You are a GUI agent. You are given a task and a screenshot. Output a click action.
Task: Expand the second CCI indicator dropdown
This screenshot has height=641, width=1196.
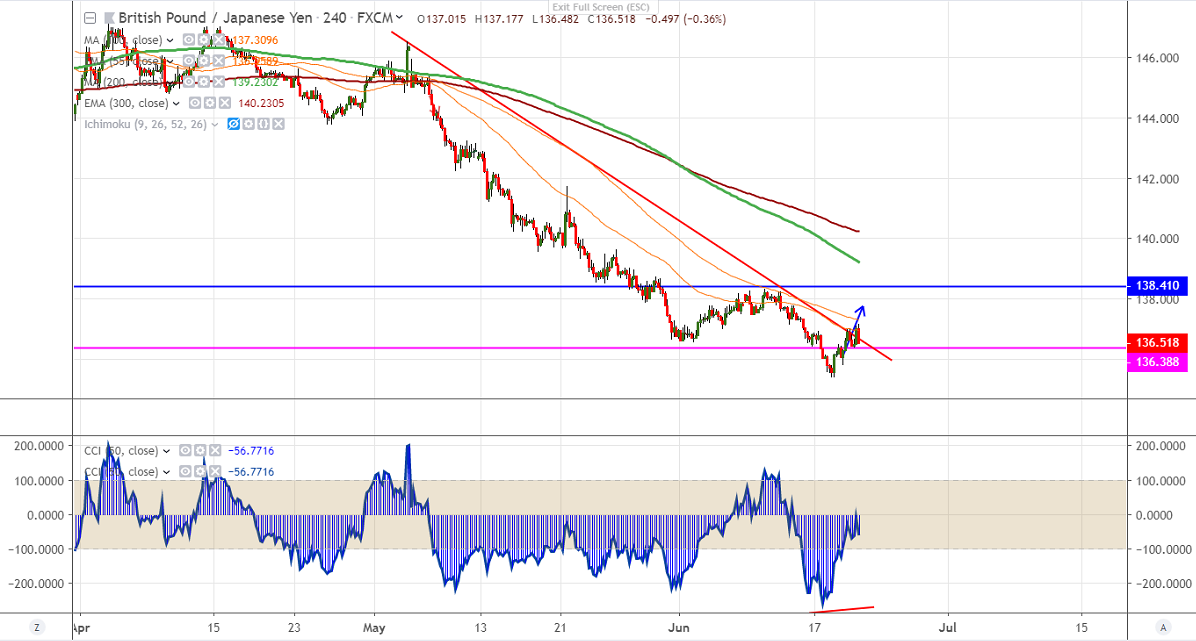point(166,472)
